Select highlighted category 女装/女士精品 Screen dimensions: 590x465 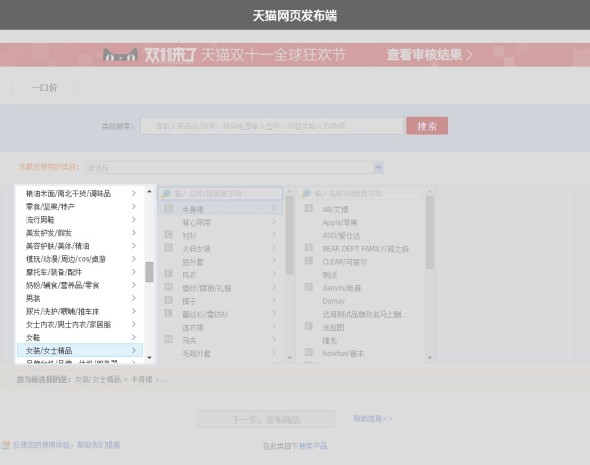pos(80,350)
